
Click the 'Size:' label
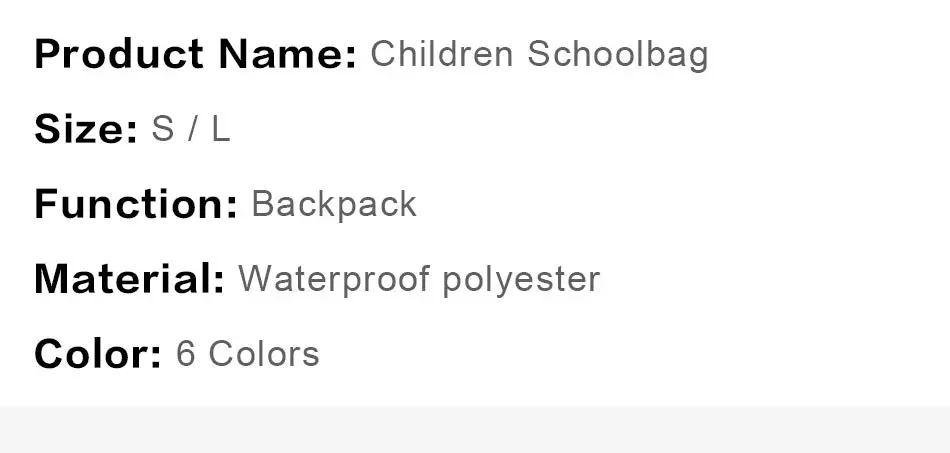86,129
